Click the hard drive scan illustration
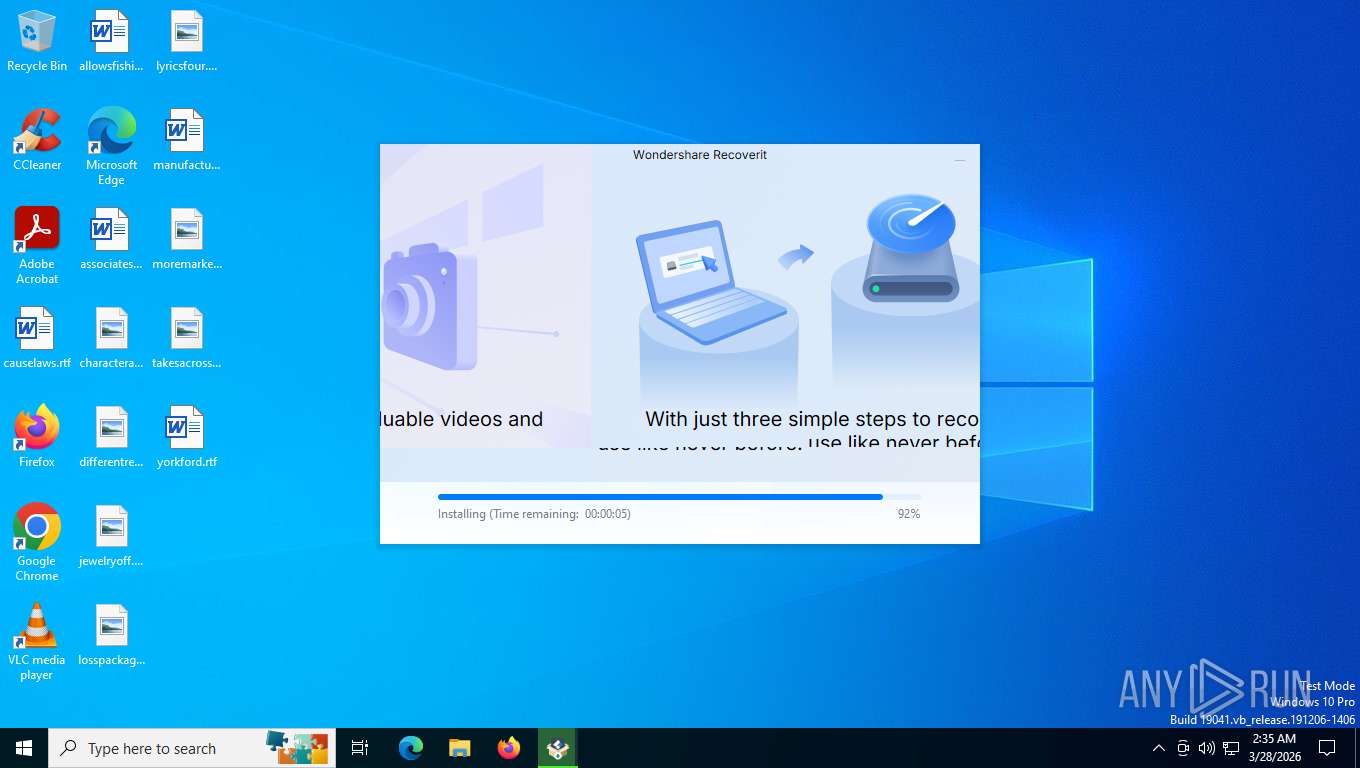Screen dimensions: 1360x768 pyautogui.click(x=911, y=248)
